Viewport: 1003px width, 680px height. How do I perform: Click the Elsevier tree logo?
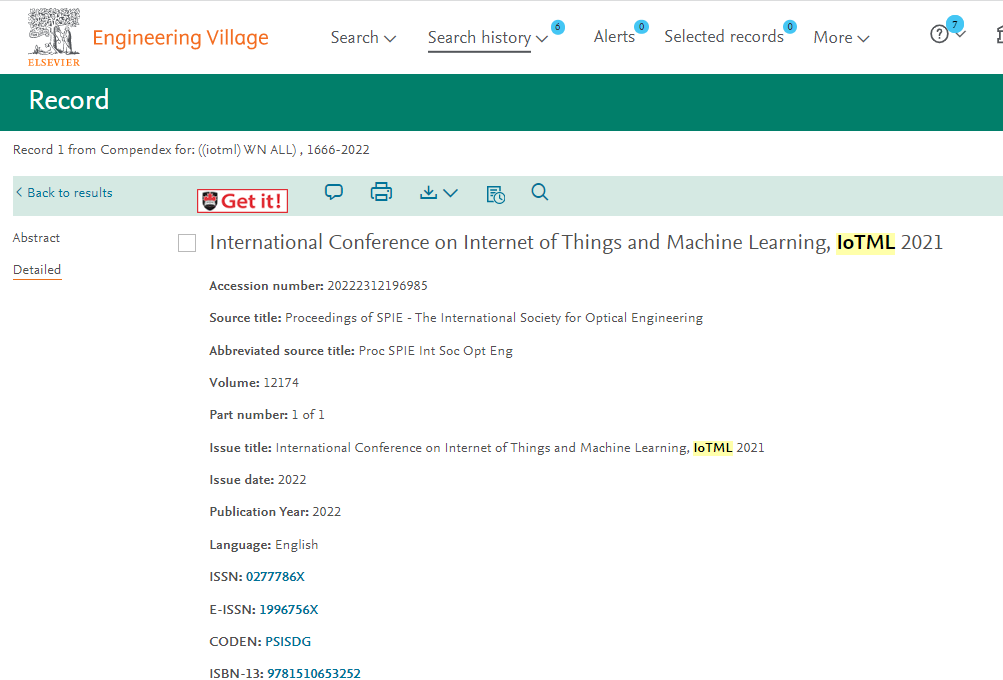(x=54, y=35)
